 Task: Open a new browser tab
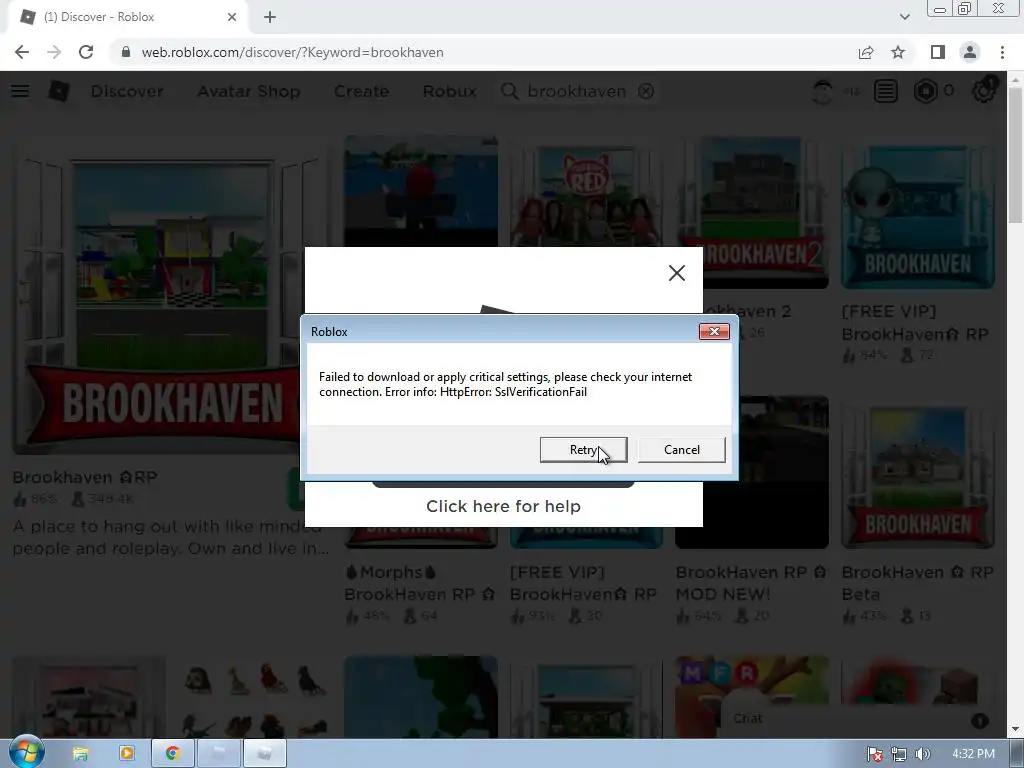pos(270,17)
